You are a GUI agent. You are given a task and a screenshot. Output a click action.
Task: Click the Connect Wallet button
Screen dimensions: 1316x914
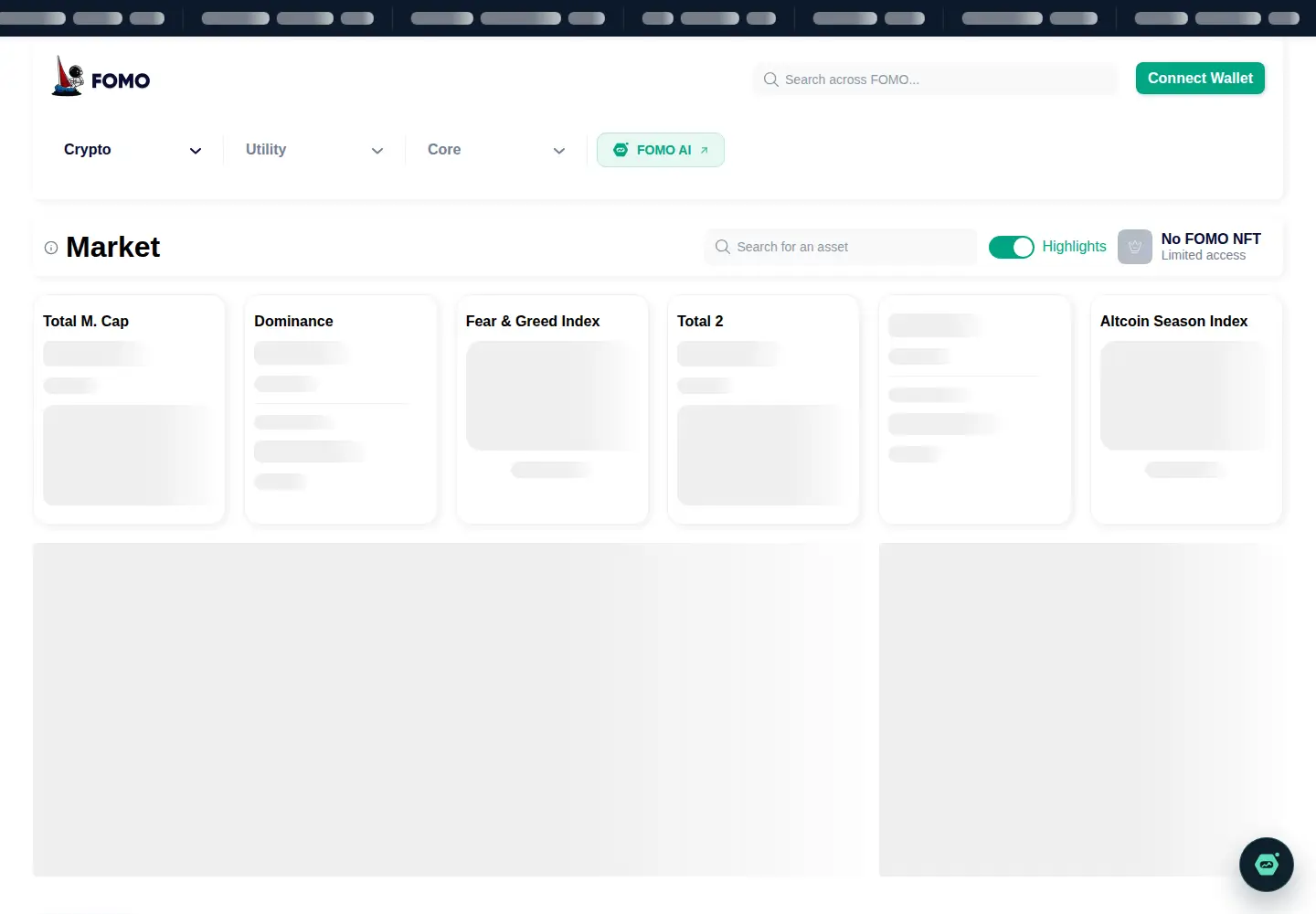pos(1200,79)
